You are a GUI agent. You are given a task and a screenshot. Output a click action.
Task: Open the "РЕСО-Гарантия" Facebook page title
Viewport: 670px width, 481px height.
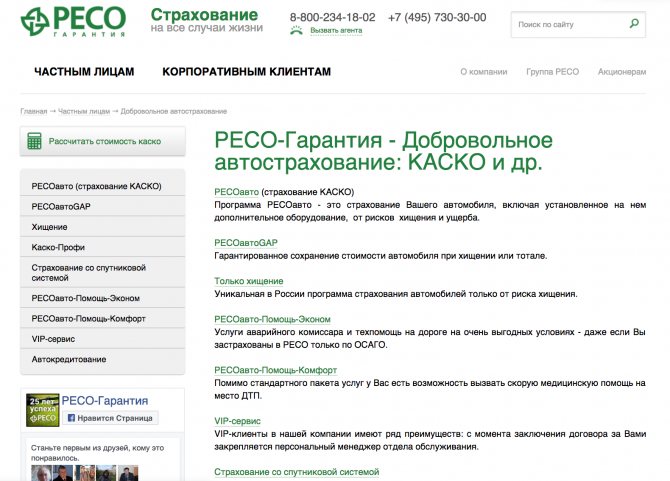click(105, 400)
